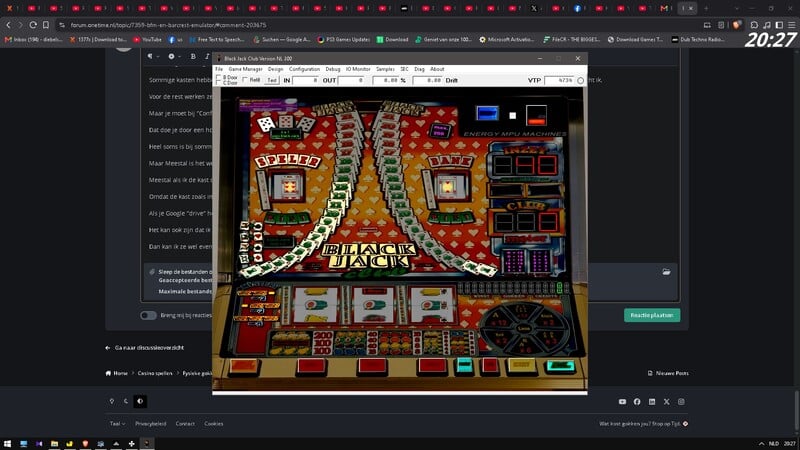Open the Game Manager menu
The image size is (800, 450).
(x=245, y=69)
